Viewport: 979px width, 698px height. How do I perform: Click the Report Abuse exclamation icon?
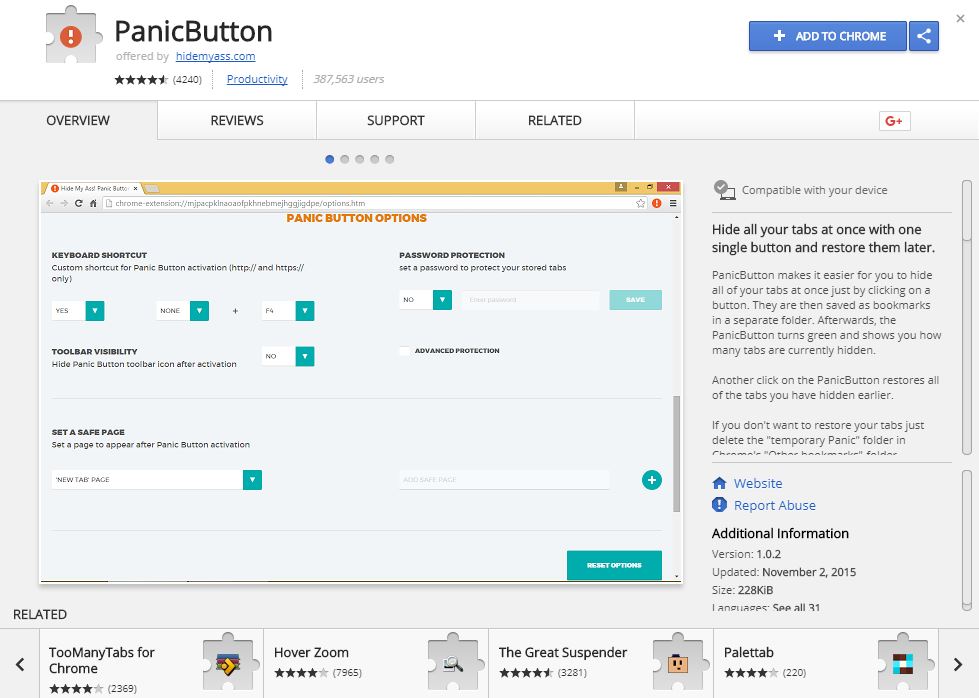(x=719, y=504)
